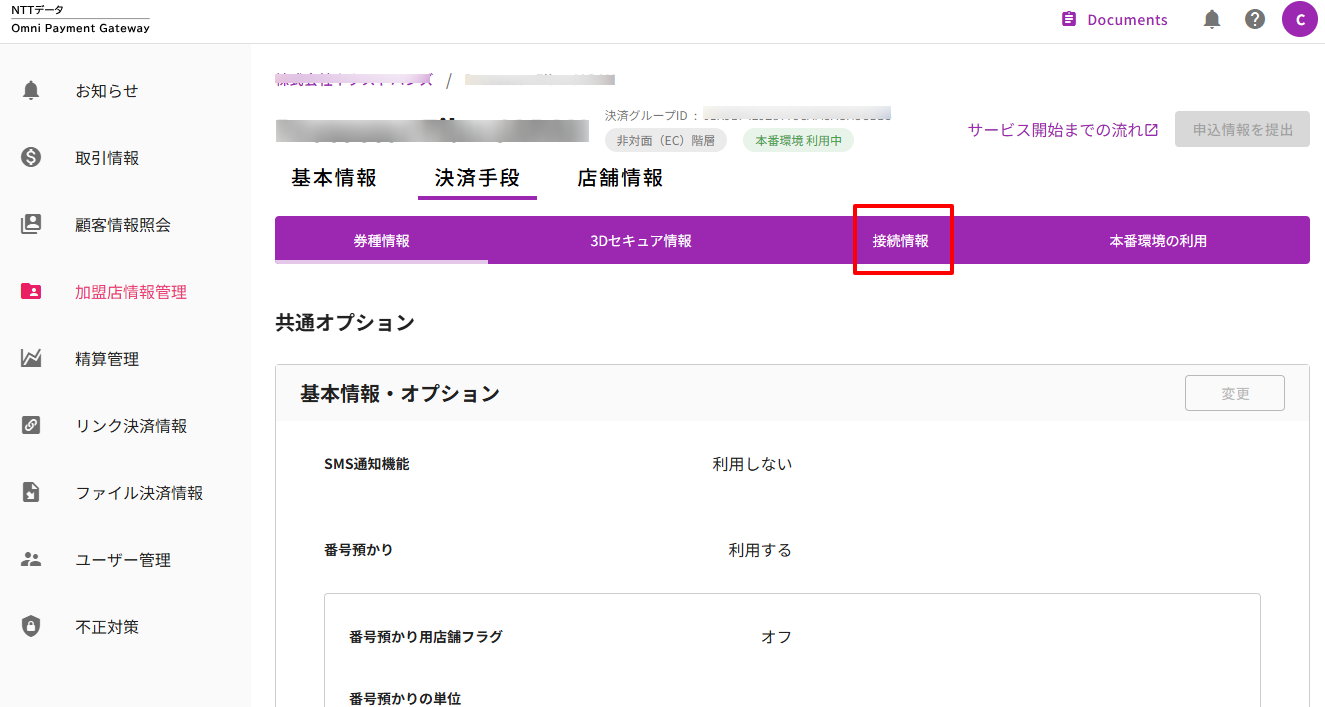The height and width of the screenshot is (707, 1325).
Task: Select 券種情報 sub-tab
Action: click(381, 240)
